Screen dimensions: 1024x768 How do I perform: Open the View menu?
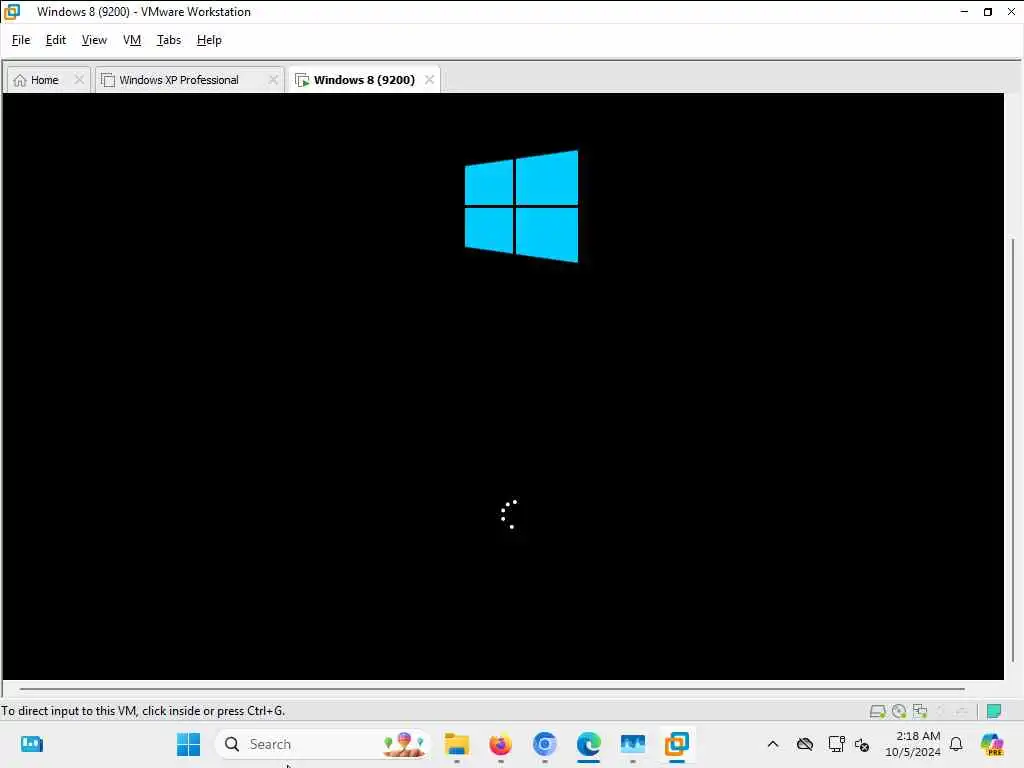pos(94,40)
